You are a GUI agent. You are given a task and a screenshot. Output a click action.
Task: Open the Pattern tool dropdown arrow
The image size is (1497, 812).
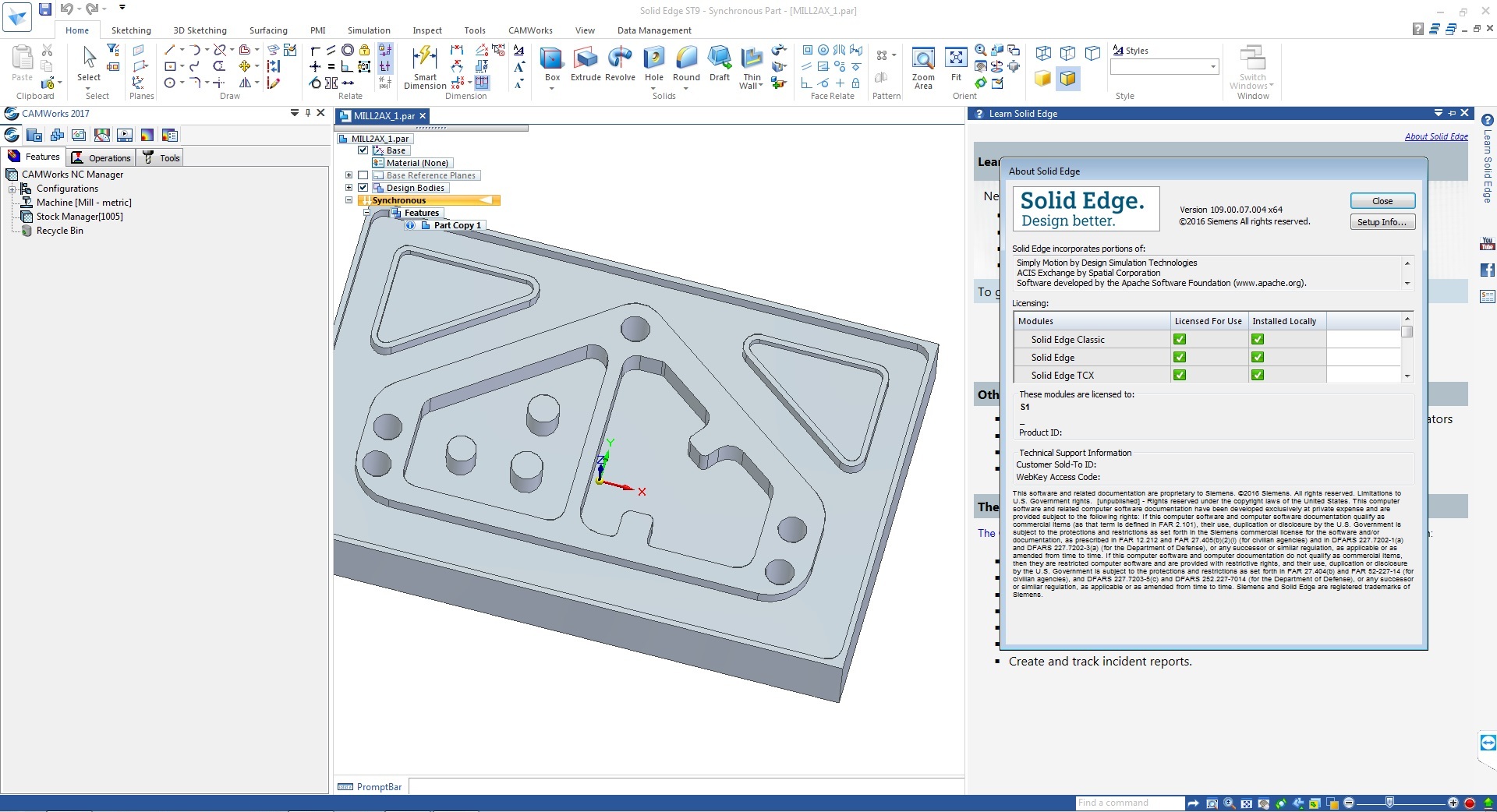(x=894, y=55)
